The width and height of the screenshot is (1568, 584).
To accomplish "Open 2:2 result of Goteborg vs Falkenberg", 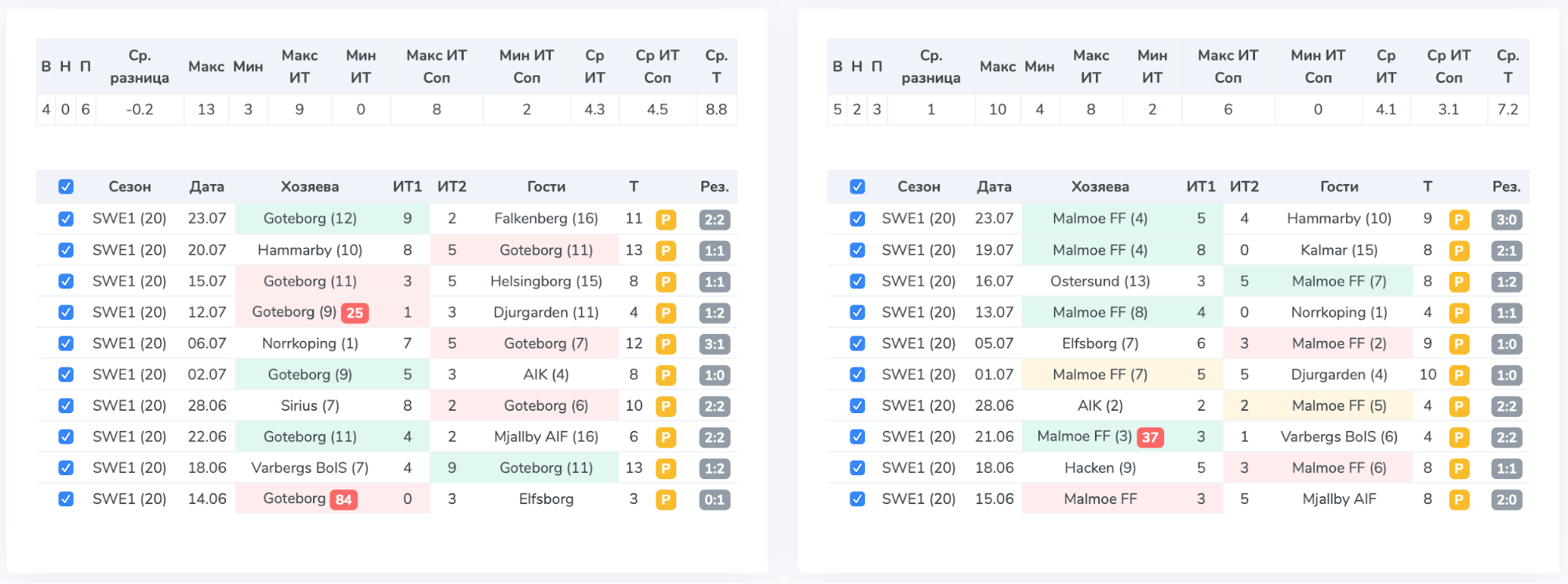I will pyautogui.click(x=715, y=219).
